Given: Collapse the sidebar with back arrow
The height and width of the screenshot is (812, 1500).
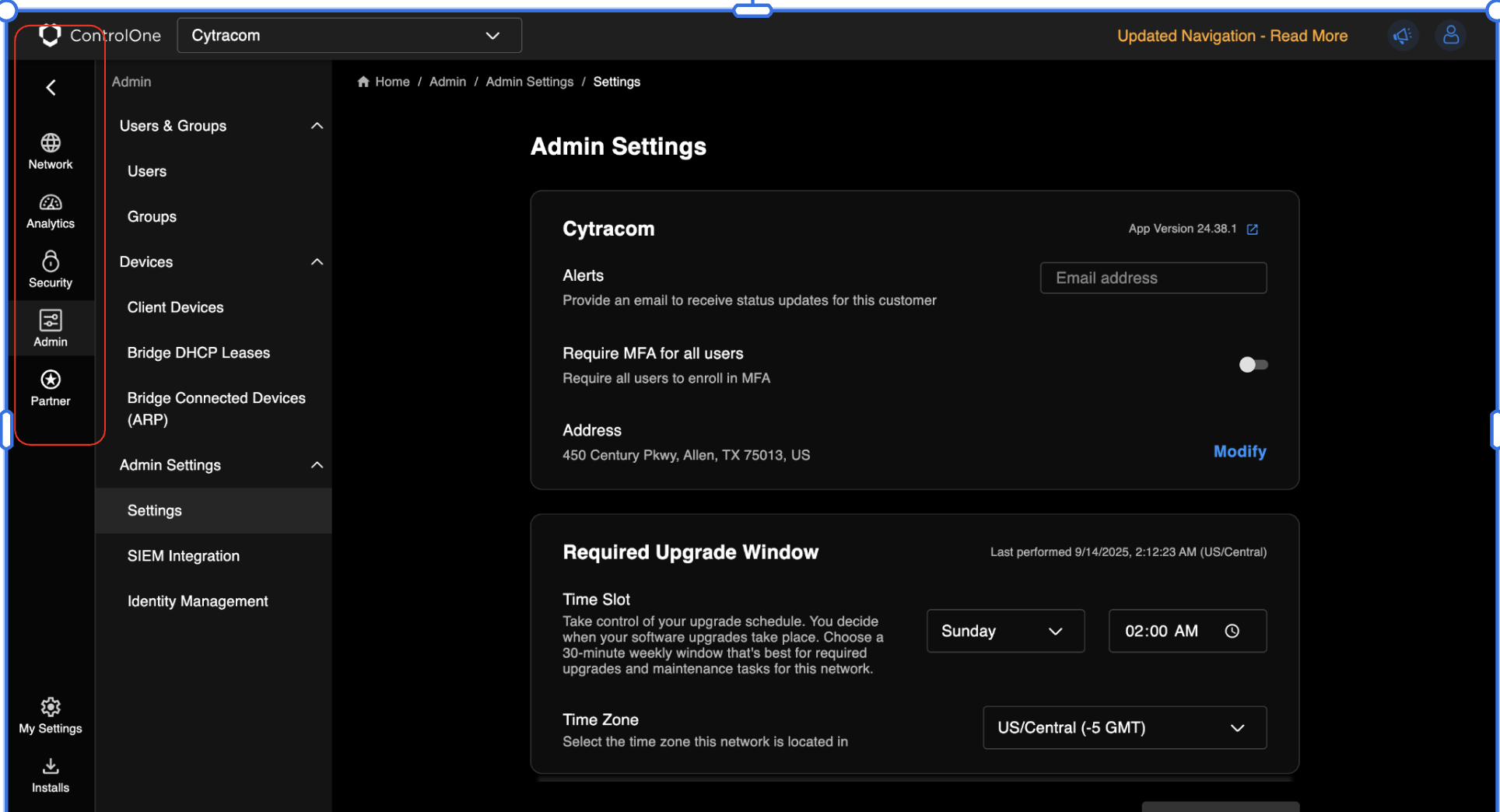Looking at the screenshot, I should (51, 88).
